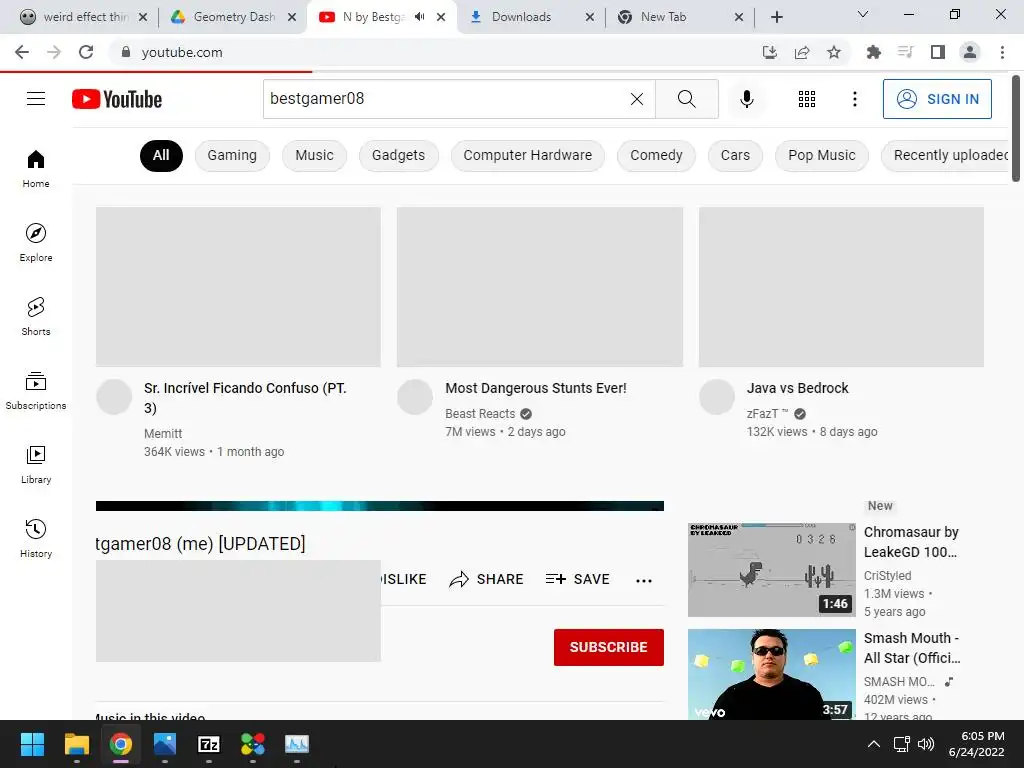Show hidden system tray icons
The width and height of the screenshot is (1024, 768).
pos(874,744)
